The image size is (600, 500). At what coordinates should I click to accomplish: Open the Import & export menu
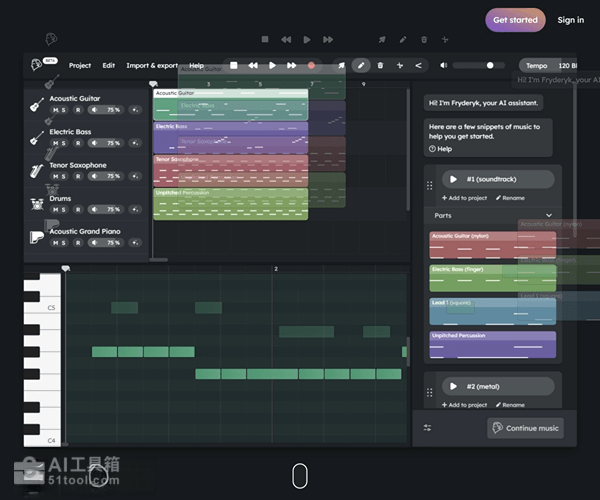(x=152, y=65)
